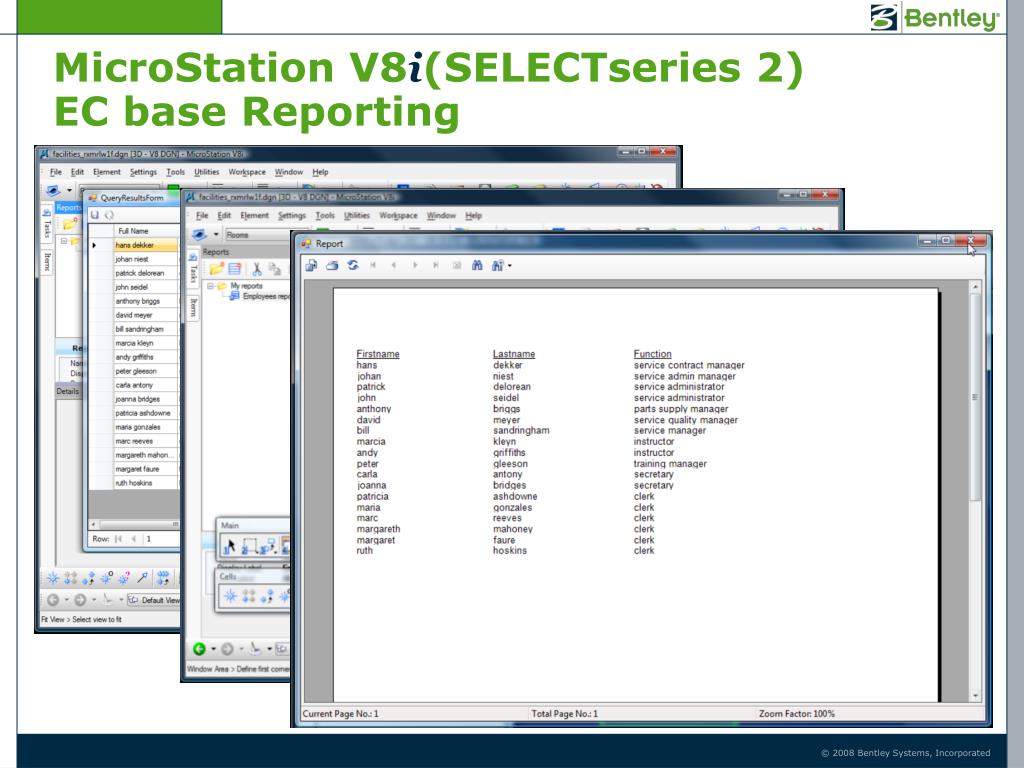Click the cut scissors icon in Reports panel
The height and width of the screenshot is (768, 1024).
257,268
